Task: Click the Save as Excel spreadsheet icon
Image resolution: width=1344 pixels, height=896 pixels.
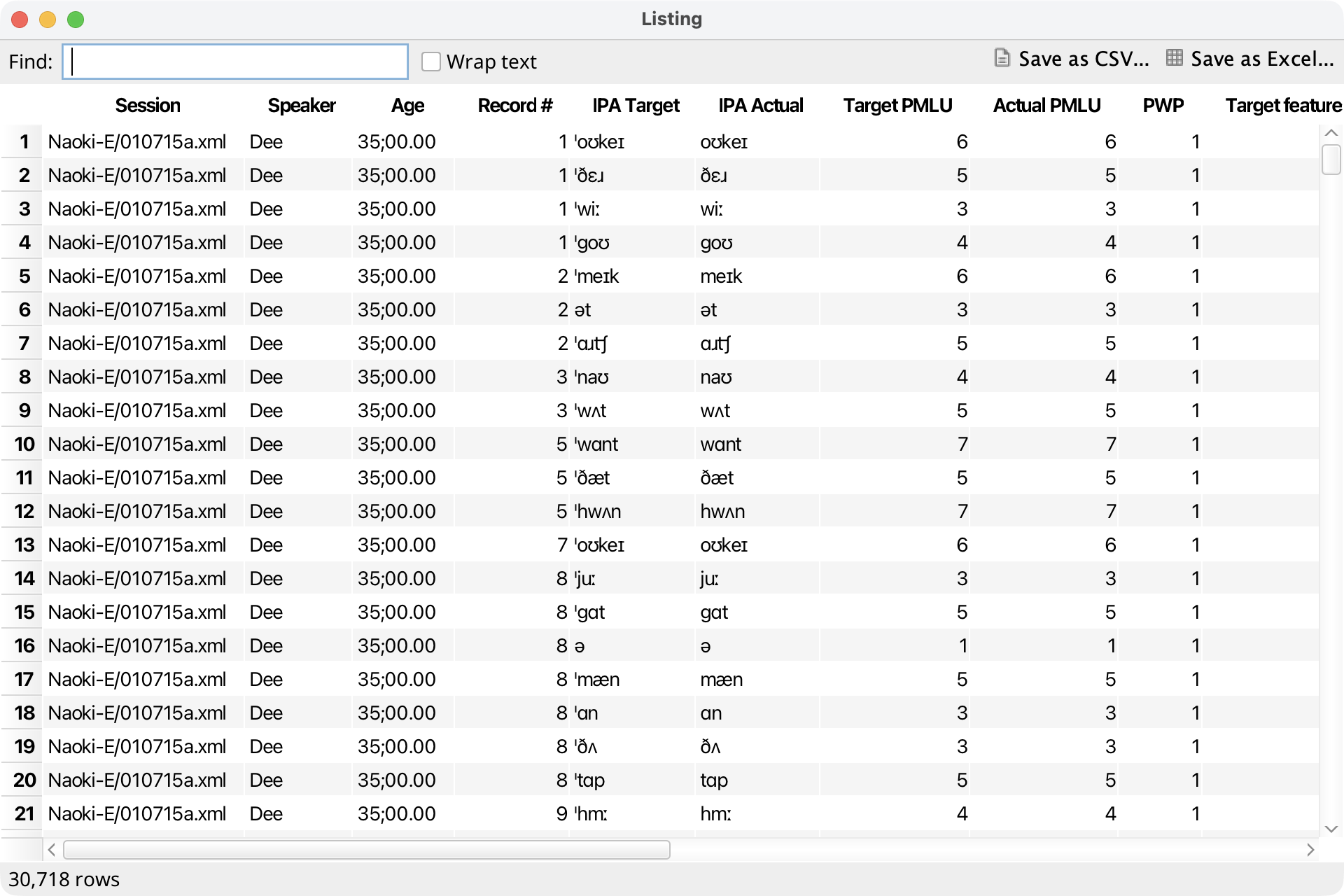Action: click(1174, 58)
